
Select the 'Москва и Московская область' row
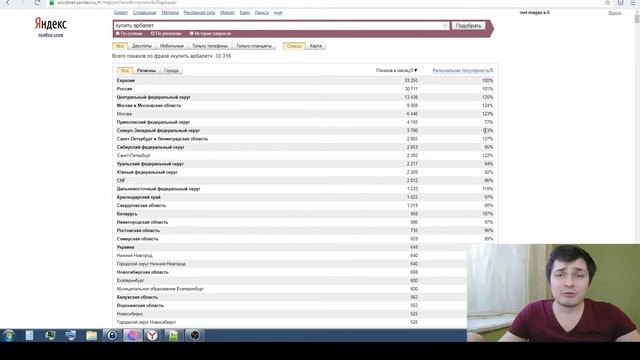(x=305, y=105)
